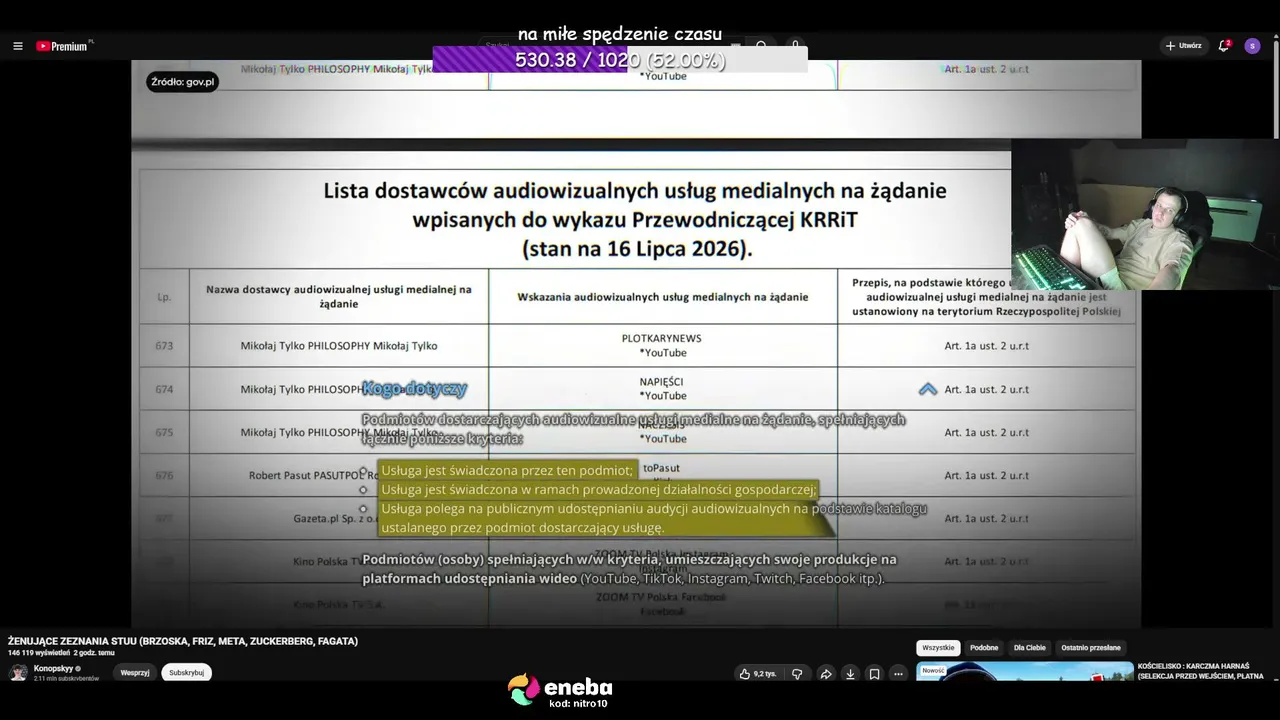Open the notifications bell
1280x720 pixels.
1223,46
